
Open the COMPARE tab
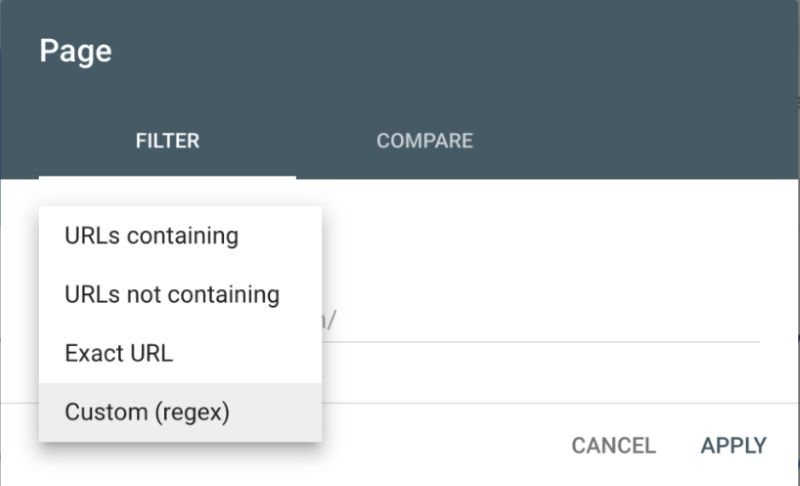point(424,141)
